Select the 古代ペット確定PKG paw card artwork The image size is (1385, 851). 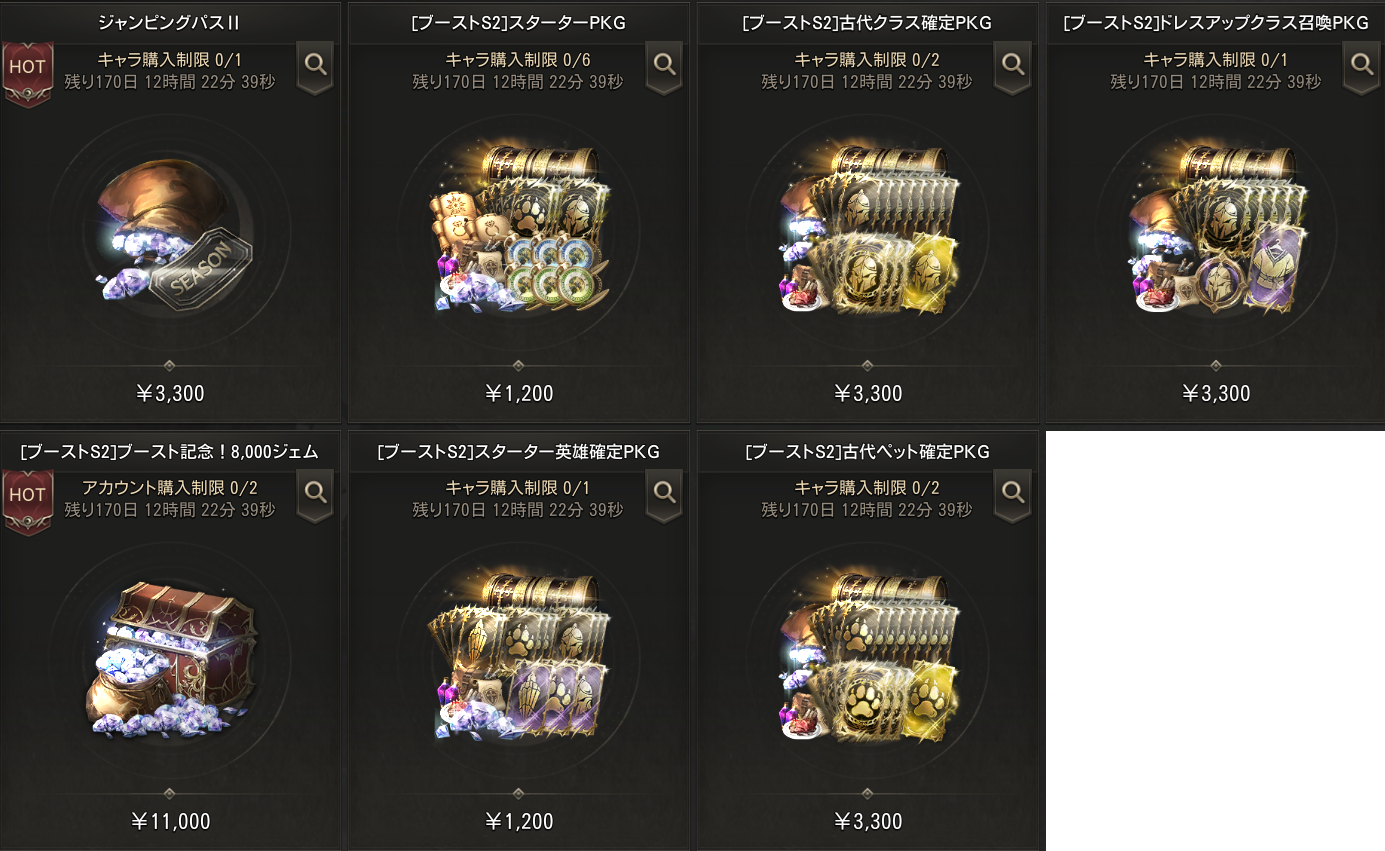coord(867,658)
